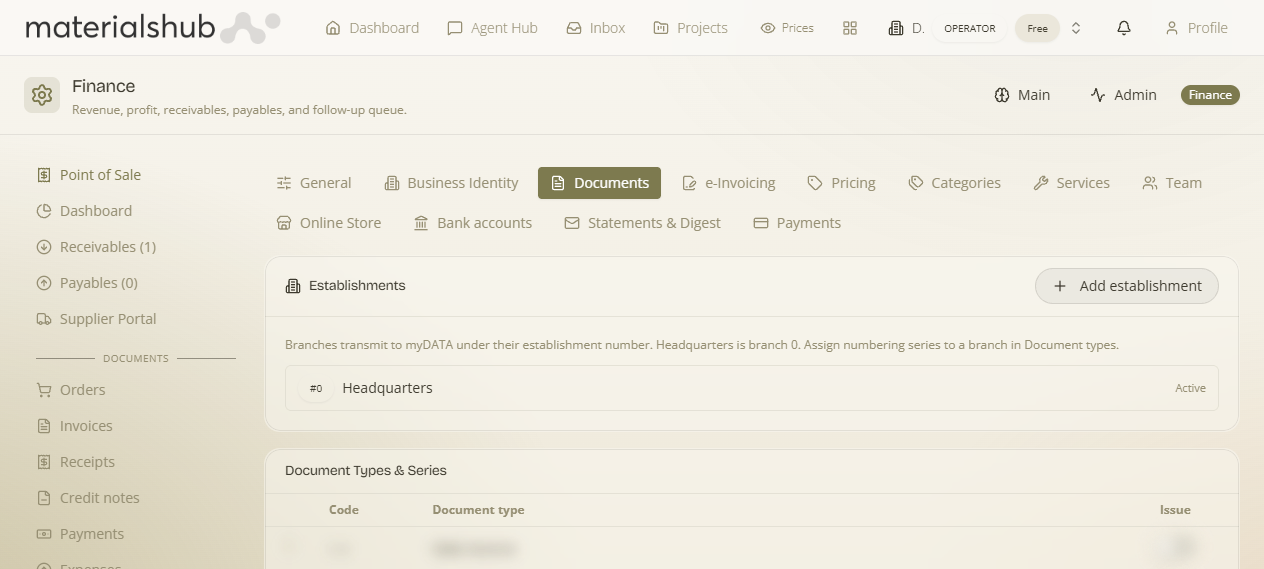Open Projects in the top bar

(690, 28)
